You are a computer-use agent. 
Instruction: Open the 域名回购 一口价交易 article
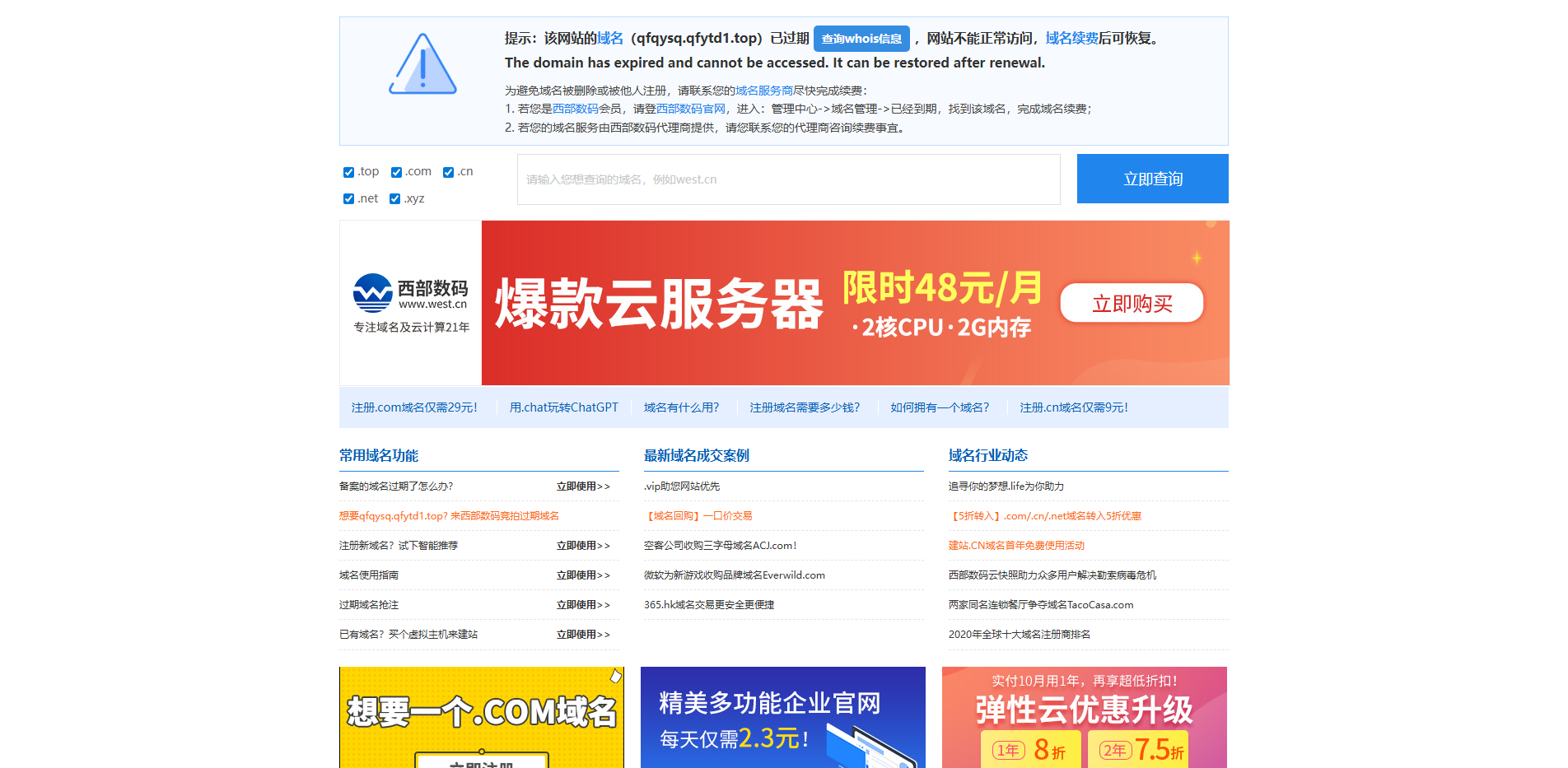(699, 515)
